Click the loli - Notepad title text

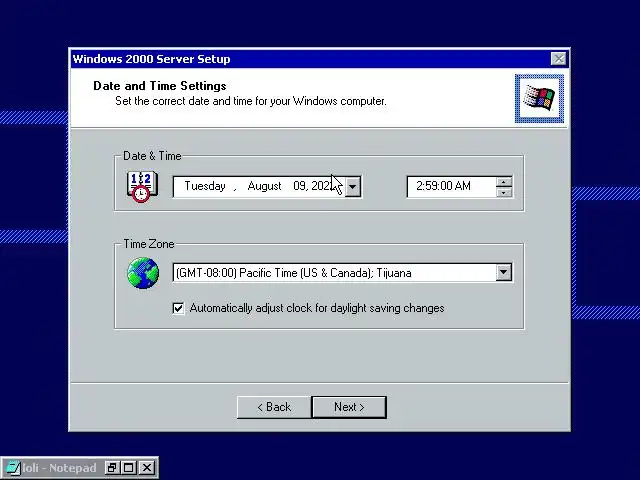[60, 468]
